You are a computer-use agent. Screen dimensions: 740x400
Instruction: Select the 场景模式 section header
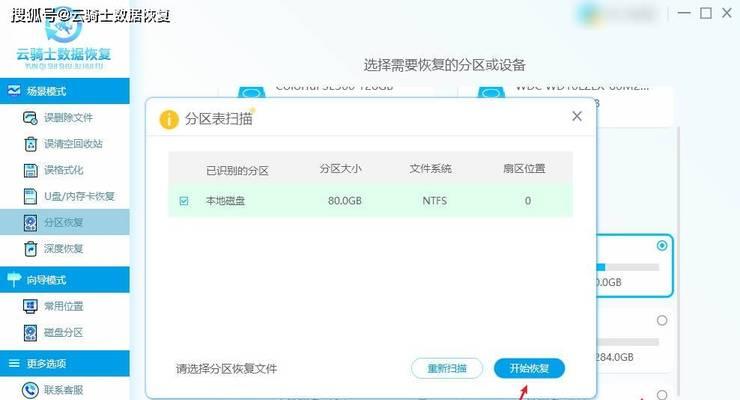coord(65,91)
